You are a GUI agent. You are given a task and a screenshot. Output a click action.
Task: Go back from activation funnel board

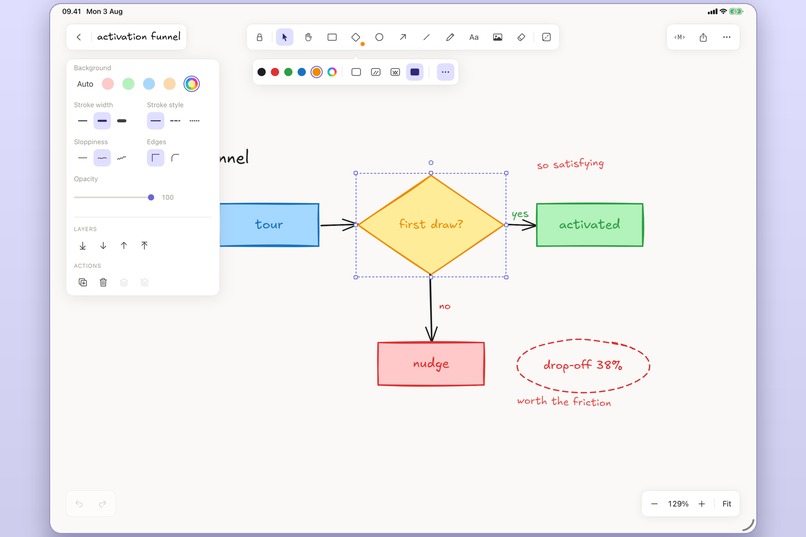pyautogui.click(x=79, y=37)
